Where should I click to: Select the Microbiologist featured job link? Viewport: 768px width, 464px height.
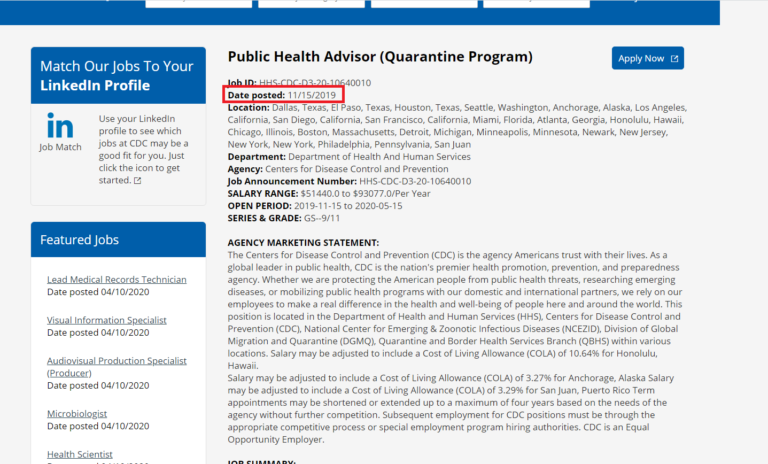(78, 413)
